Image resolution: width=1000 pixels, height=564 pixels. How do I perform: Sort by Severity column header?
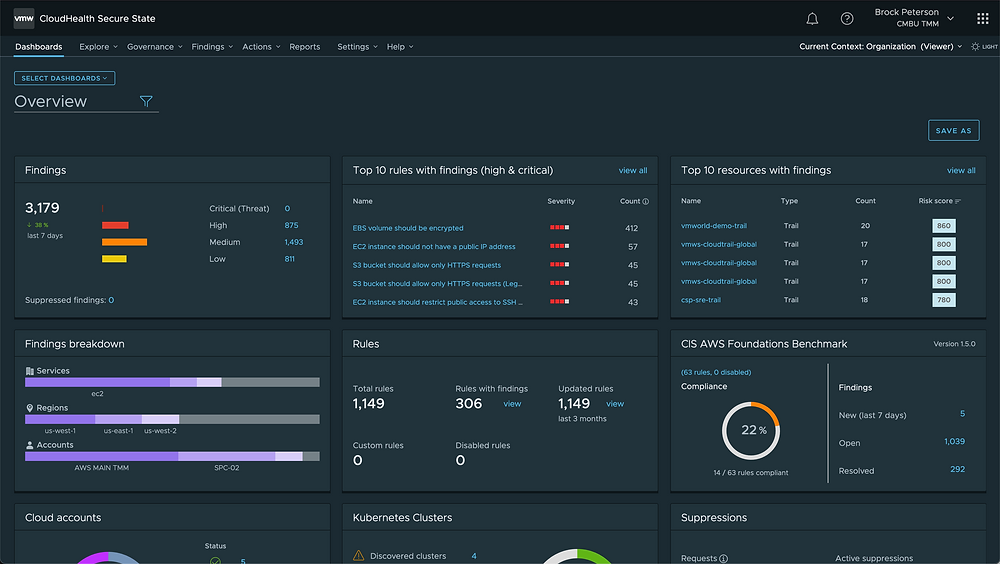click(561, 201)
